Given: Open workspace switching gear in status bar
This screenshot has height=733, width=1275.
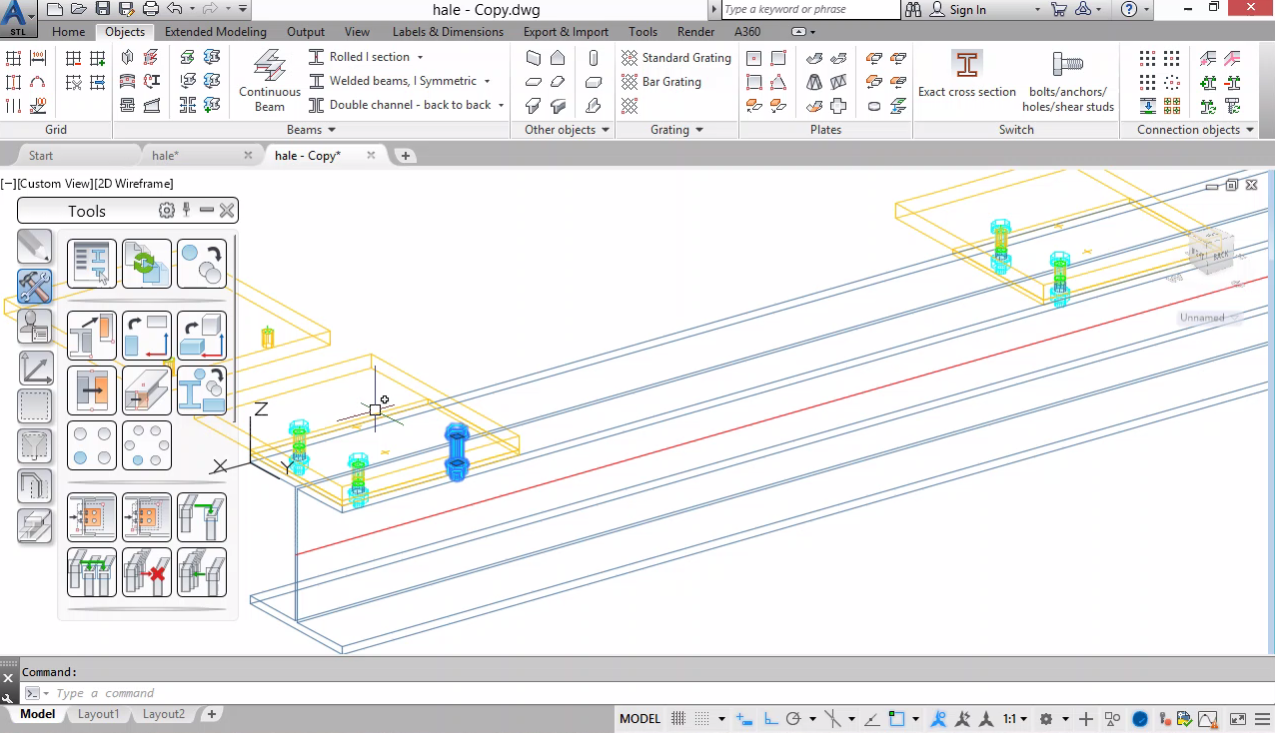Looking at the screenshot, I should [x=1046, y=719].
